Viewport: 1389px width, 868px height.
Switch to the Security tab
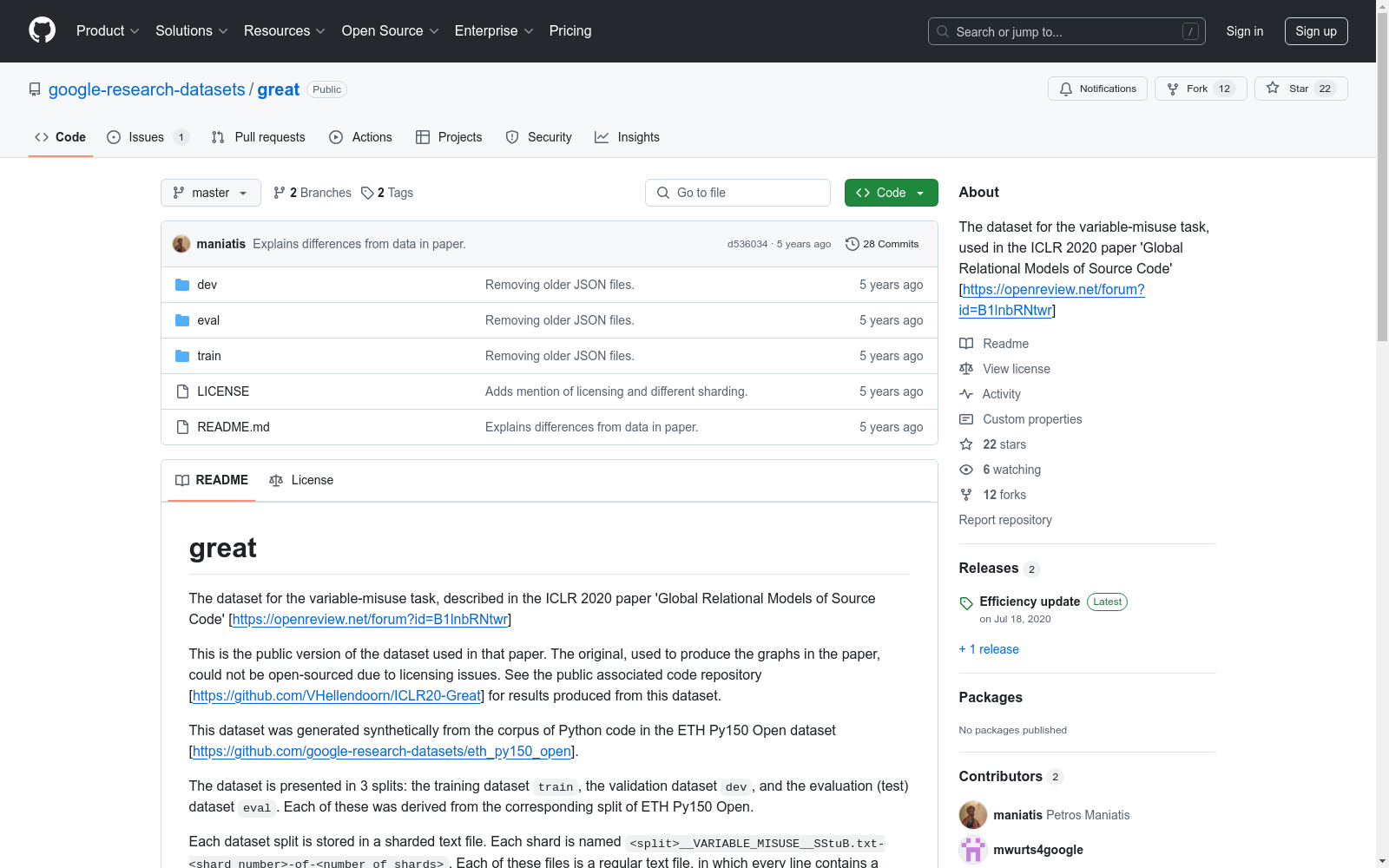(539, 137)
